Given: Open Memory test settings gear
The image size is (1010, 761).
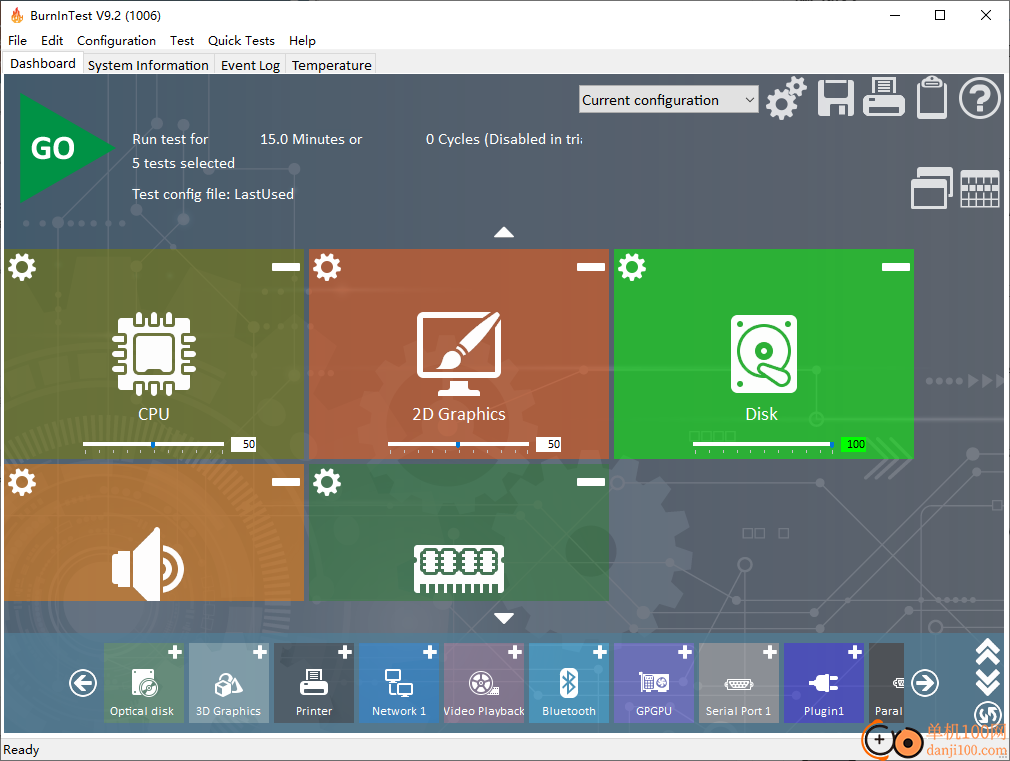Looking at the screenshot, I should 327,482.
